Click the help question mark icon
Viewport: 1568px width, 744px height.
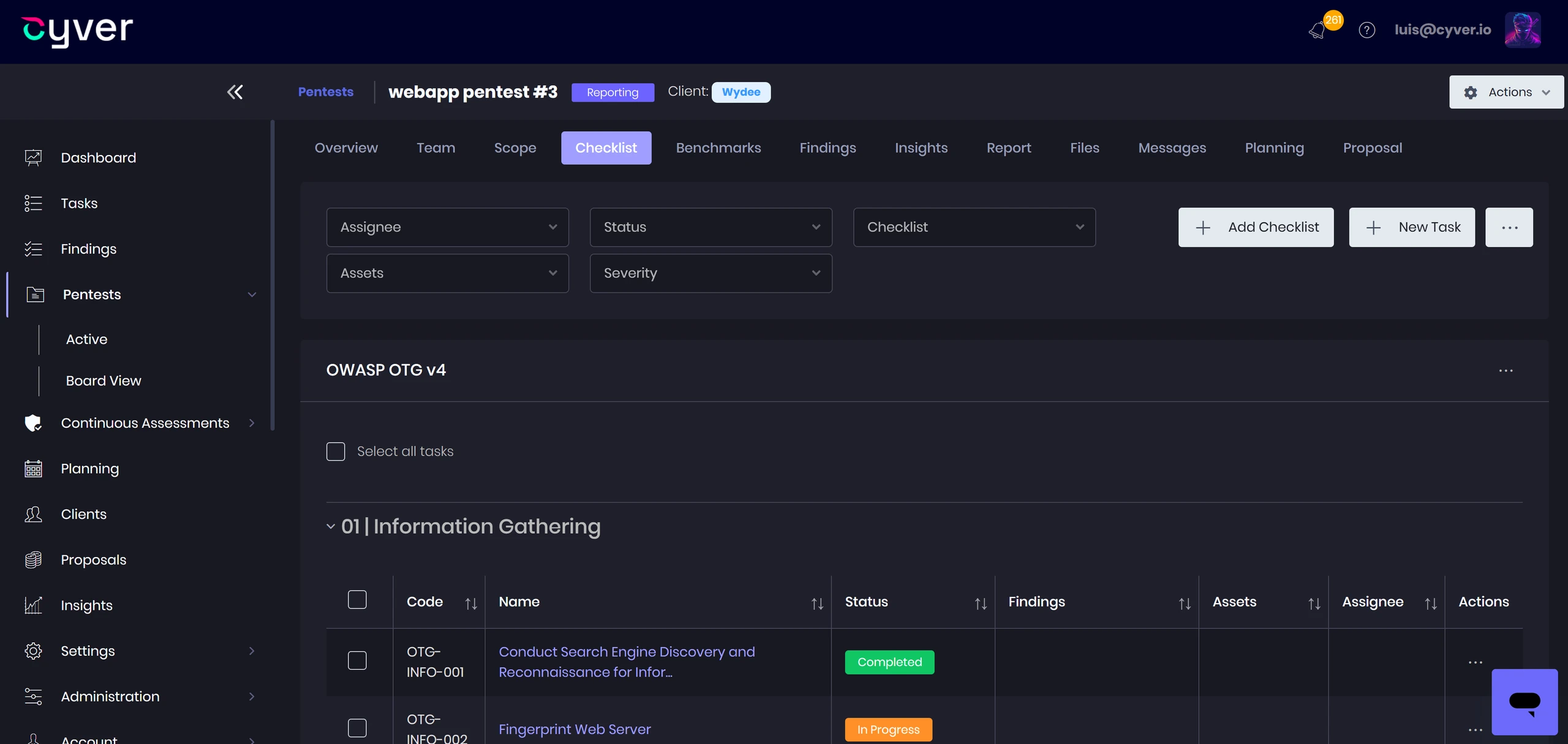(1366, 30)
